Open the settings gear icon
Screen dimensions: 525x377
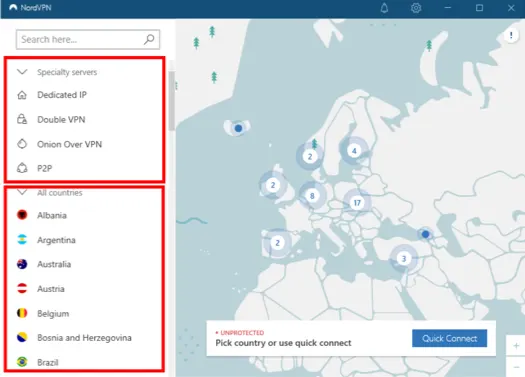click(416, 8)
